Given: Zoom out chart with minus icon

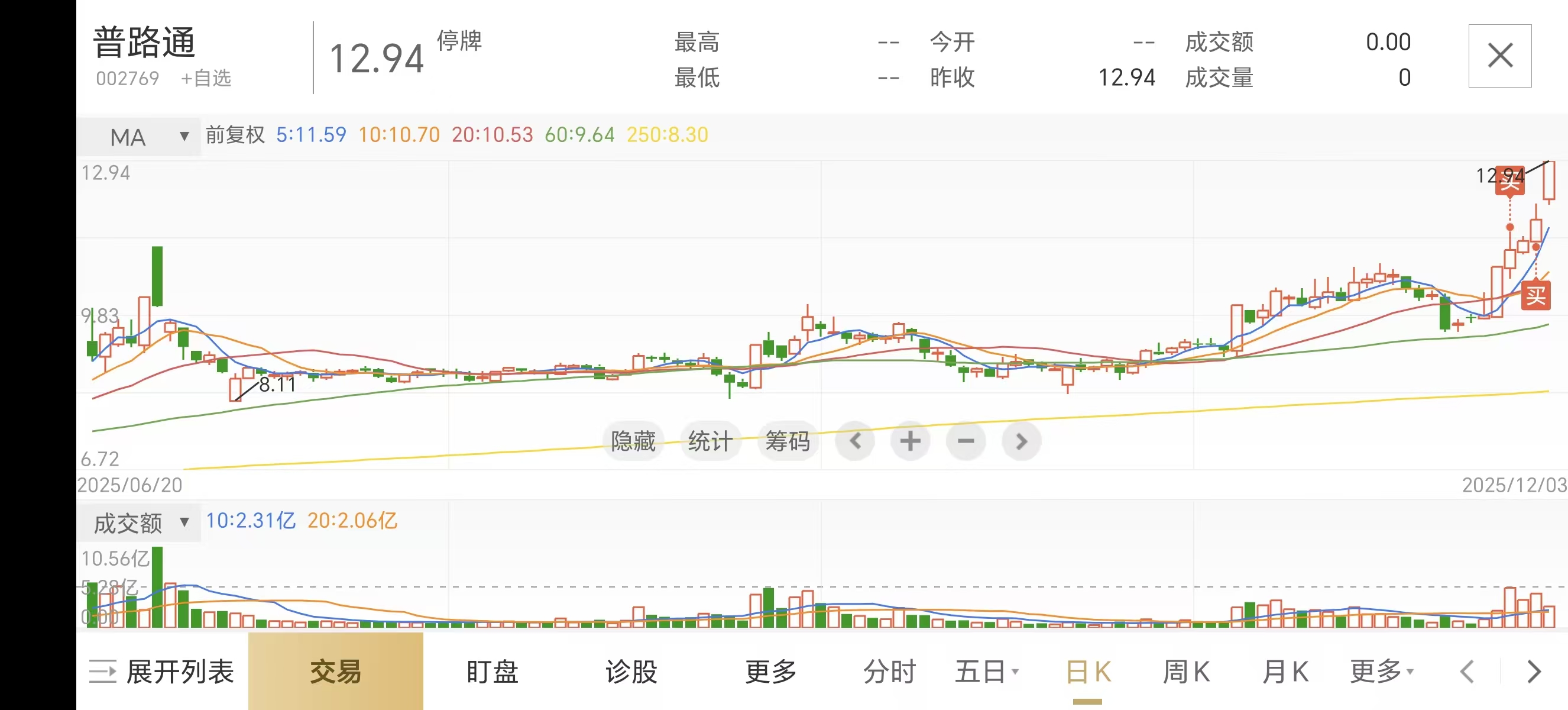Looking at the screenshot, I should pos(966,441).
